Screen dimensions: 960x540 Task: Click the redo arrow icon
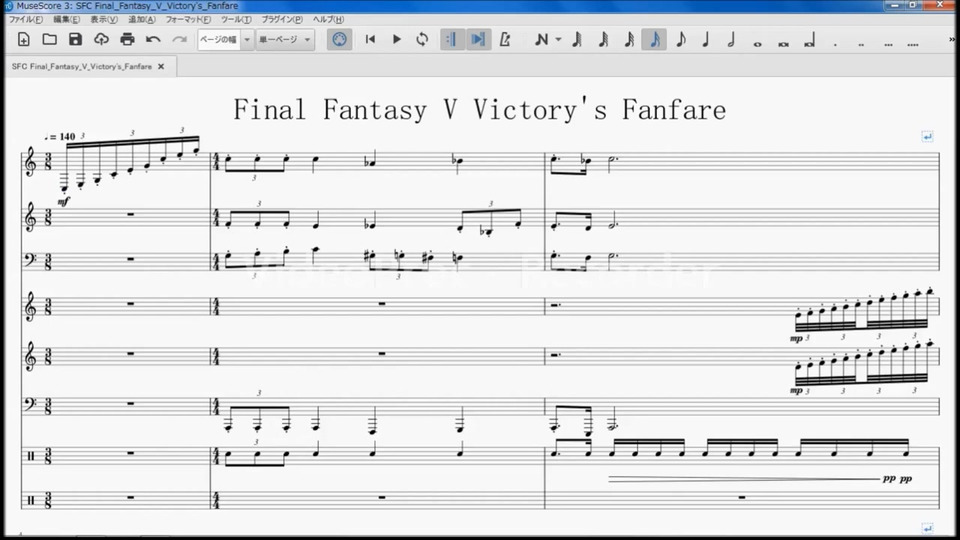179,40
